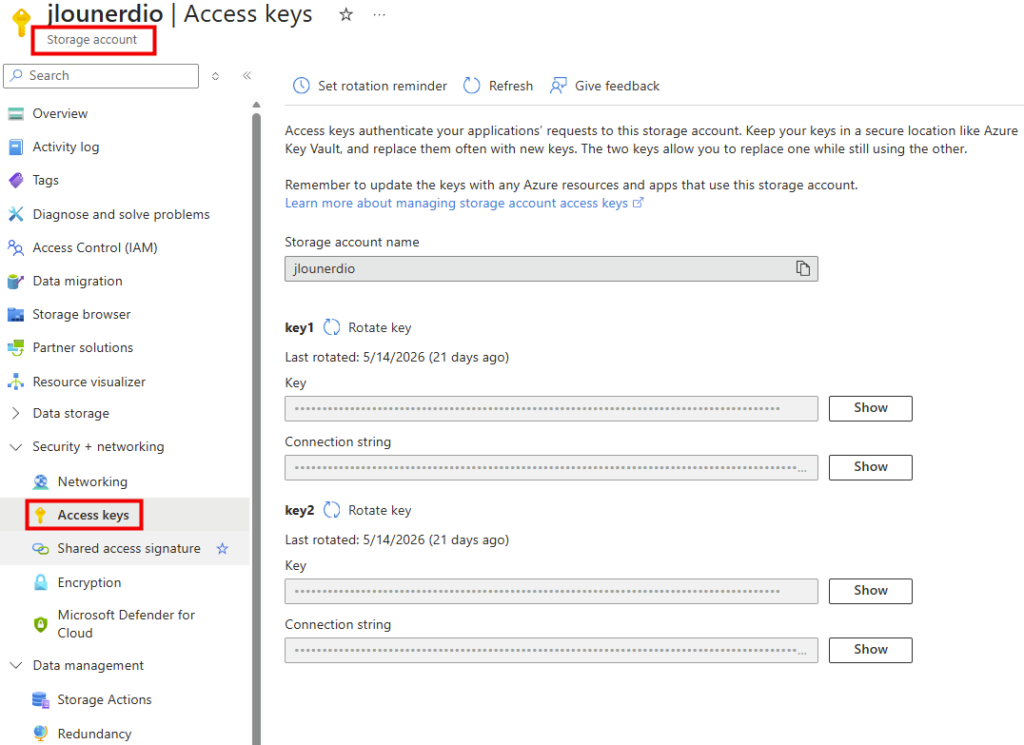1024x745 pixels.
Task: Show the key2 Key value
Action: (x=871, y=591)
